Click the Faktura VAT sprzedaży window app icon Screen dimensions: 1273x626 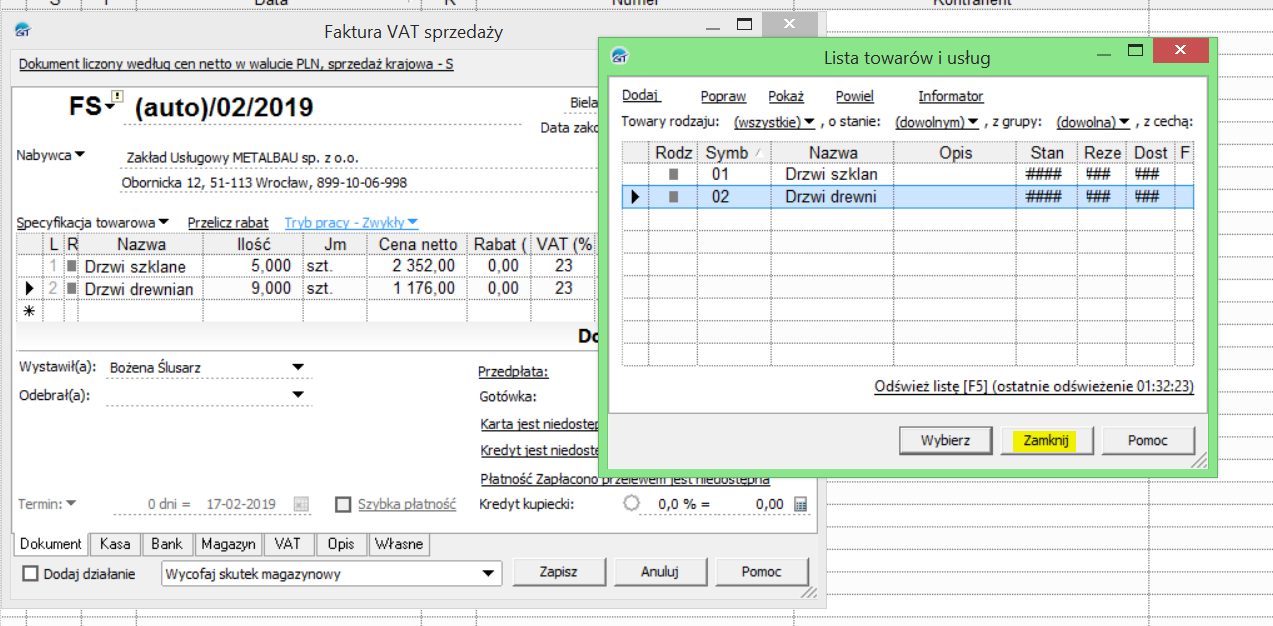(x=22, y=30)
